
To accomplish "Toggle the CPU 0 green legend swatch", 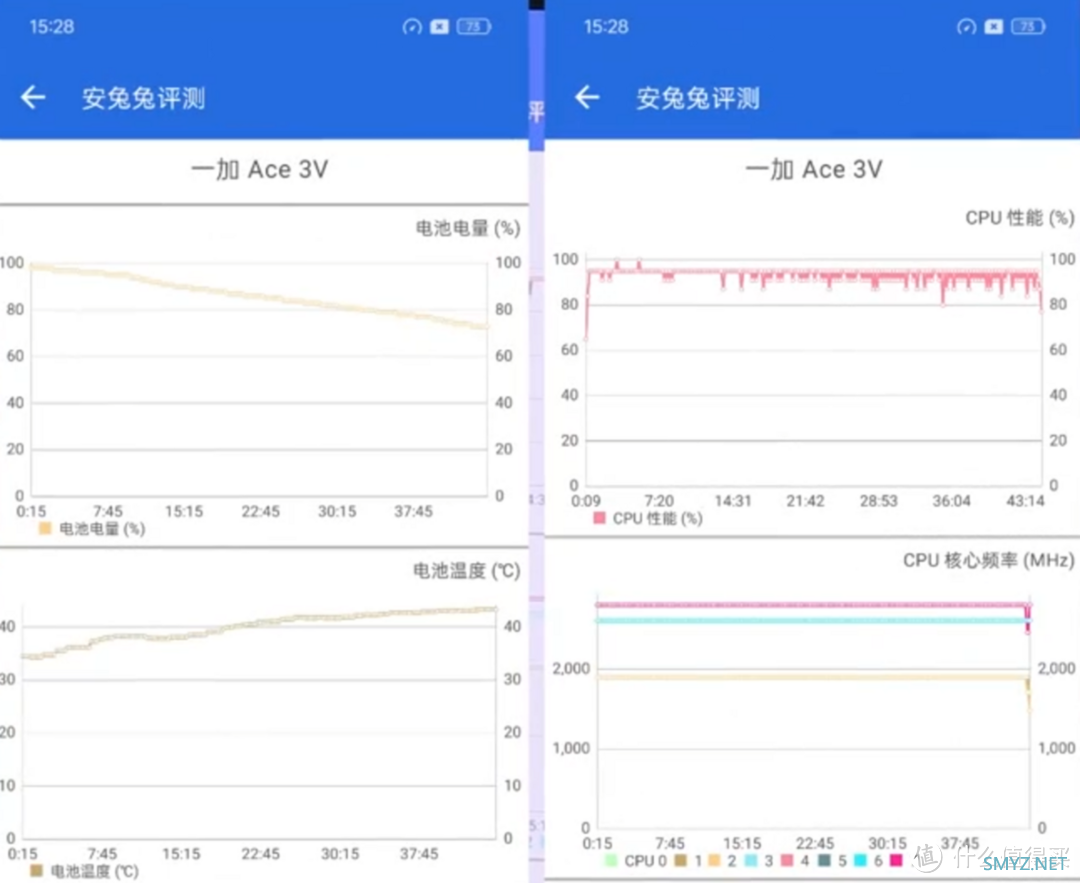I will click(611, 860).
